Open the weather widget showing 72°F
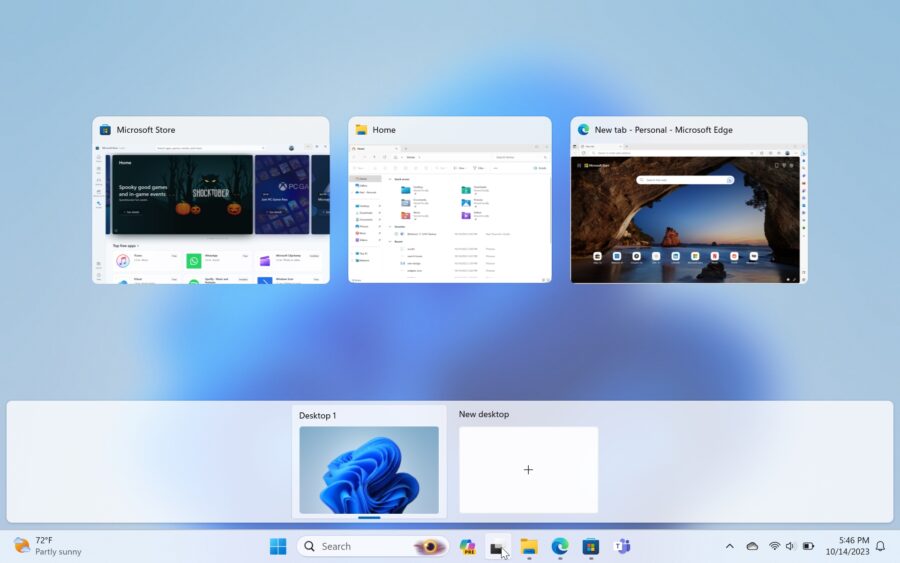This screenshot has width=900, height=563. click(48, 546)
